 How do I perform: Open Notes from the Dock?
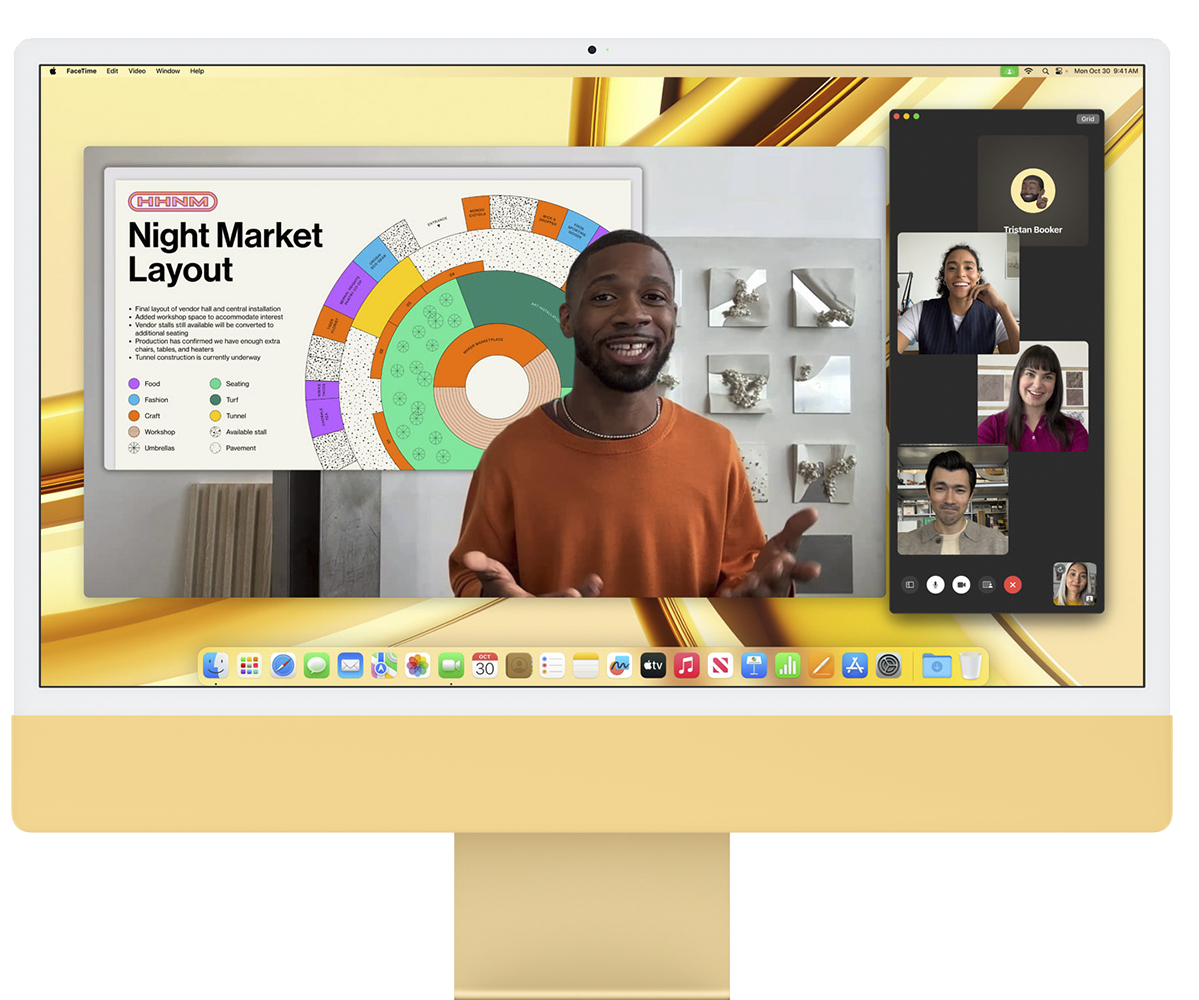coord(586,666)
